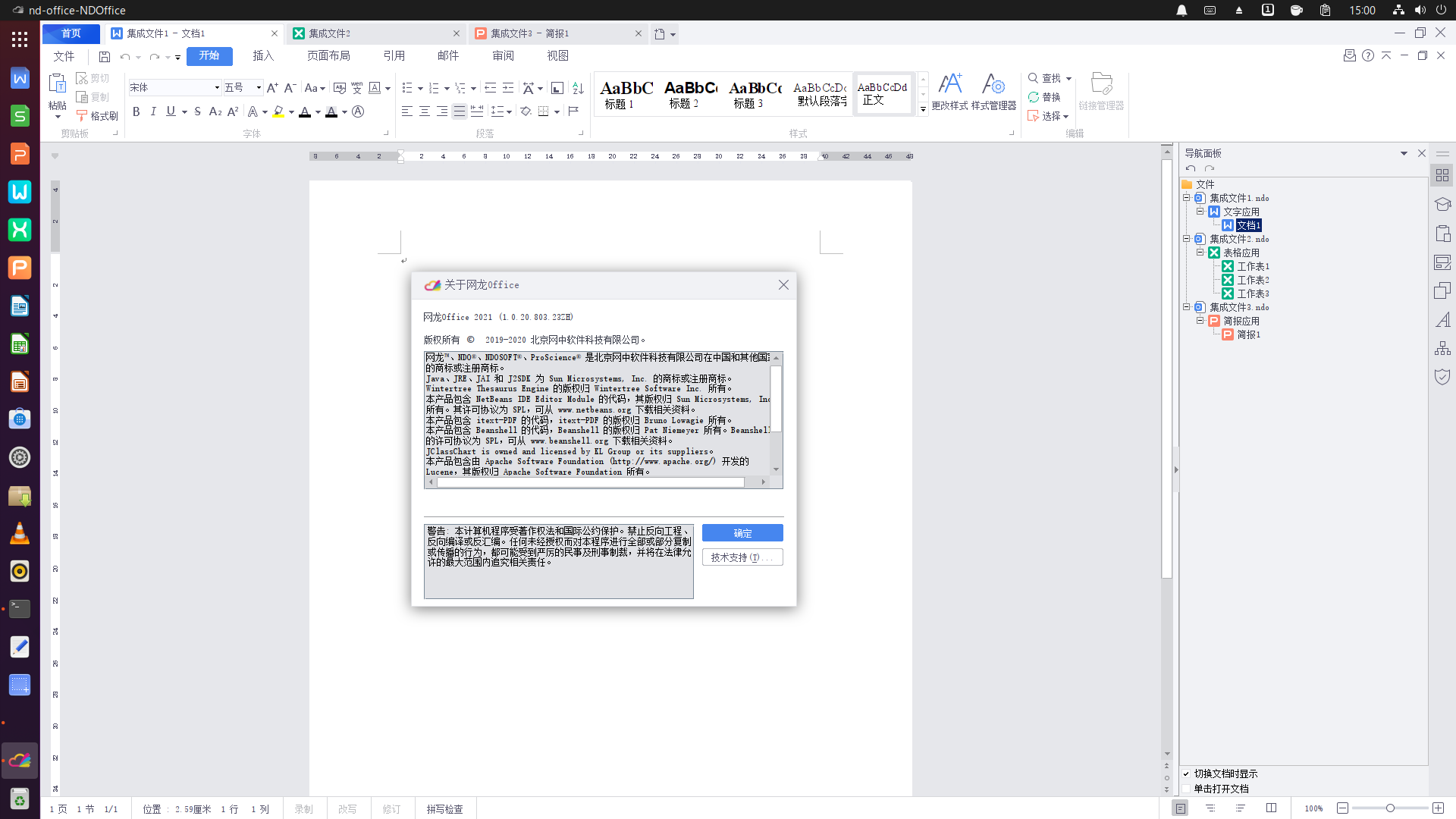Click the Save icon in quick toolbar
1456x819 pixels.
point(105,57)
